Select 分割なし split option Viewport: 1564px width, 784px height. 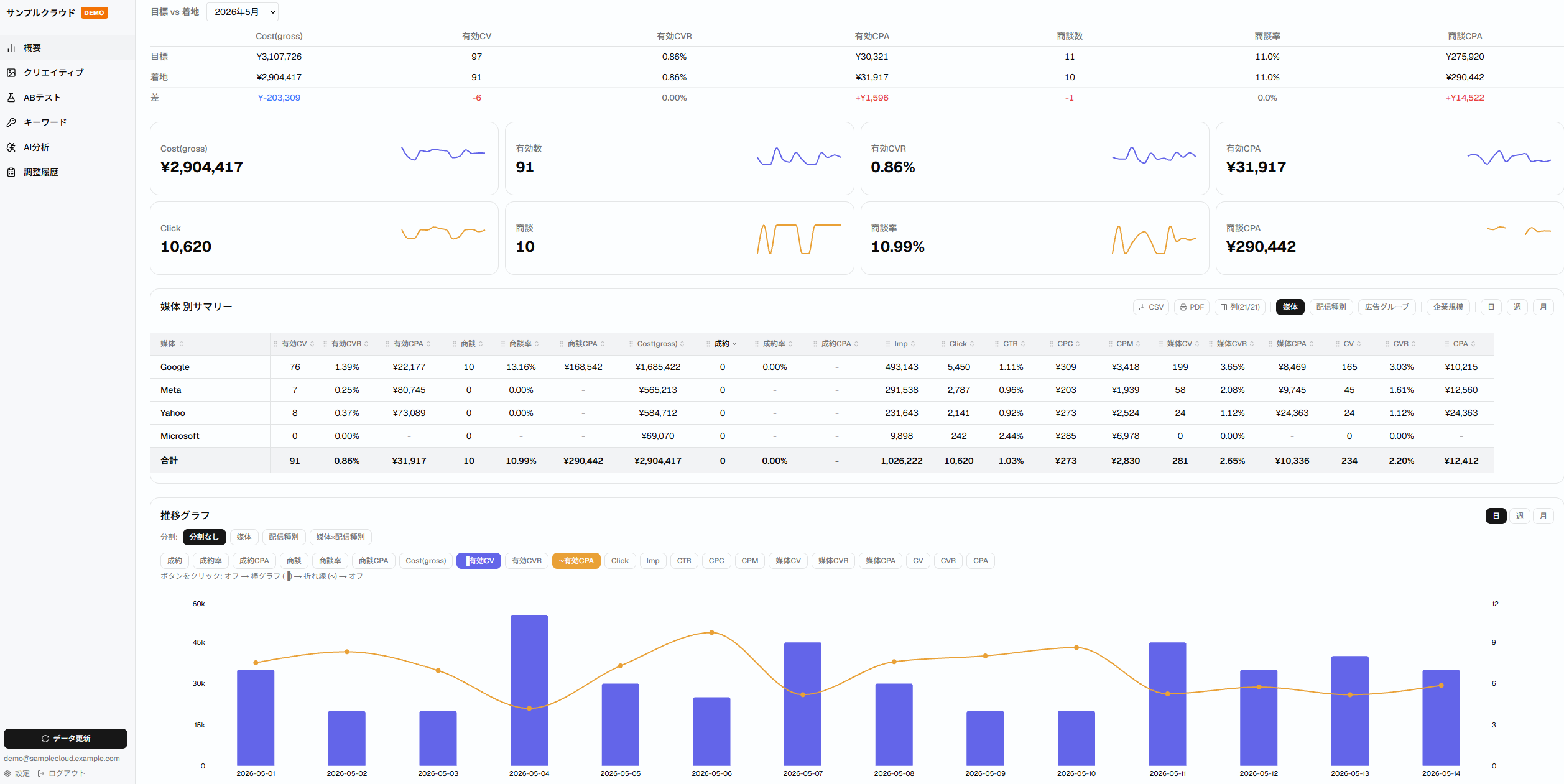[x=204, y=537]
